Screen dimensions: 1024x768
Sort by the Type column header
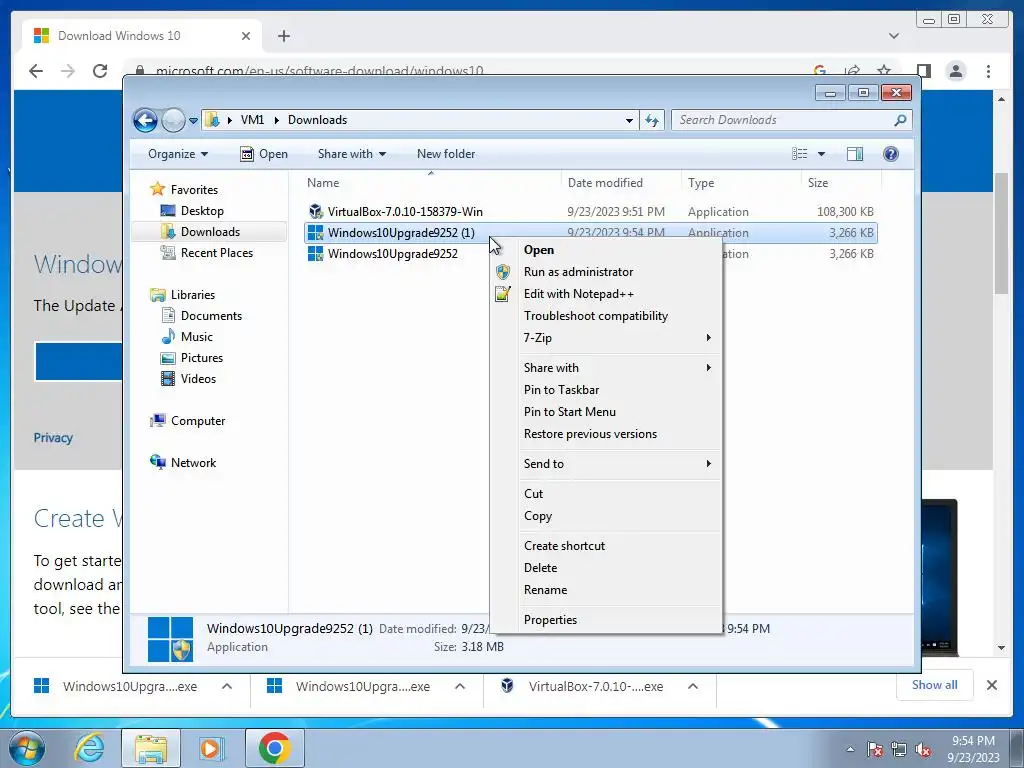(701, 183)
